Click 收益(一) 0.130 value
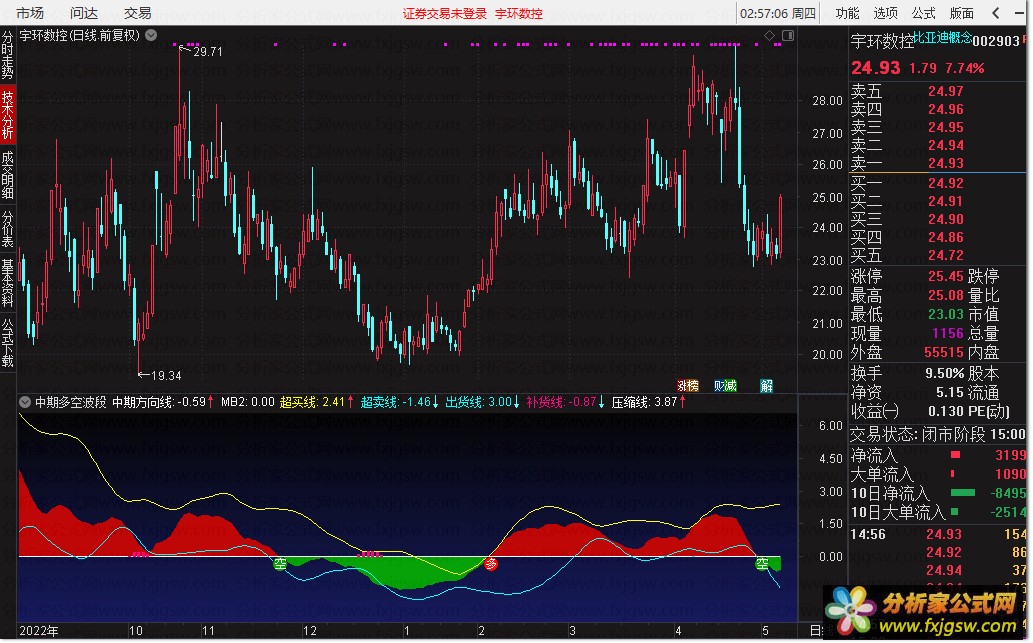 tap(946, 412)
